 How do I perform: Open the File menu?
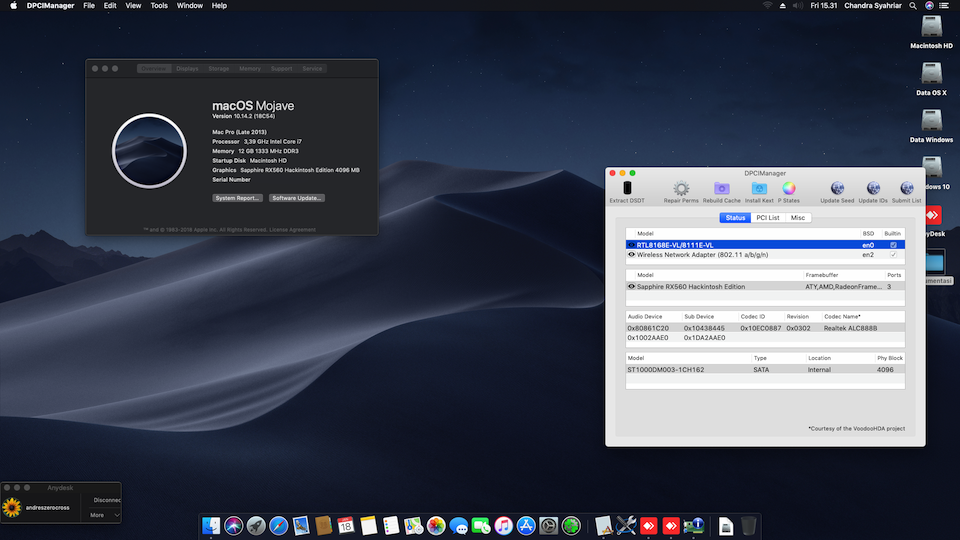pyautogui.click(x=89, y=6)
